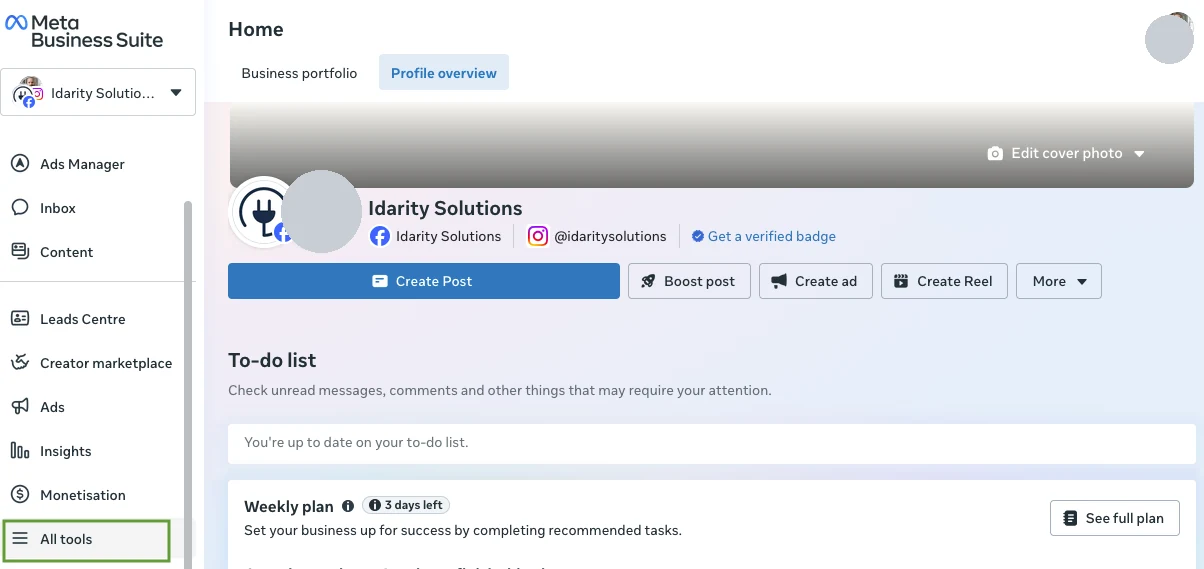The height and width of the screenshot is (569, 1204).
Task: Click the Weekly plan heading text
Action: click(x=289, y=507)
